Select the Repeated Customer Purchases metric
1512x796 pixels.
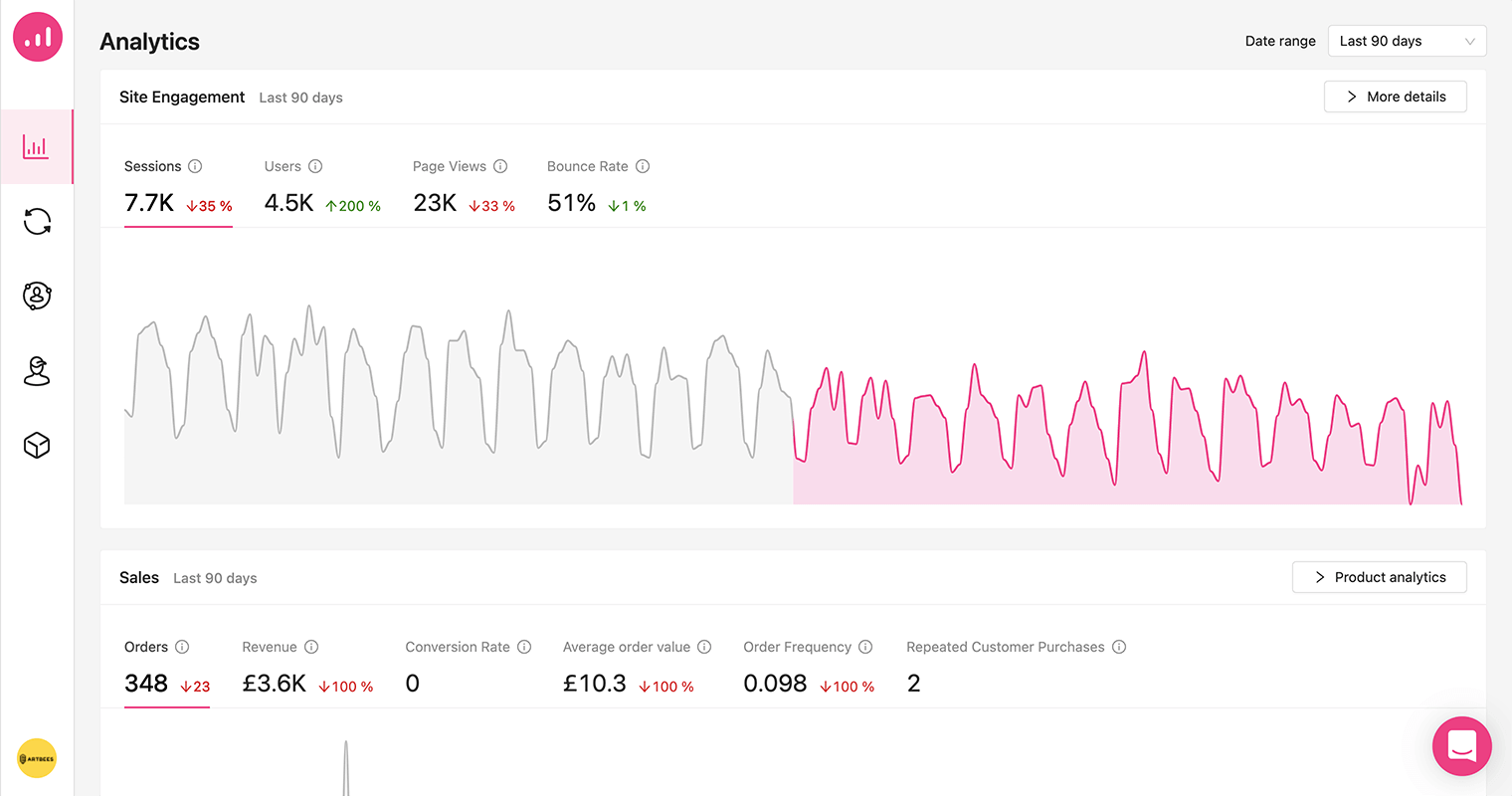click(1016, 668)
